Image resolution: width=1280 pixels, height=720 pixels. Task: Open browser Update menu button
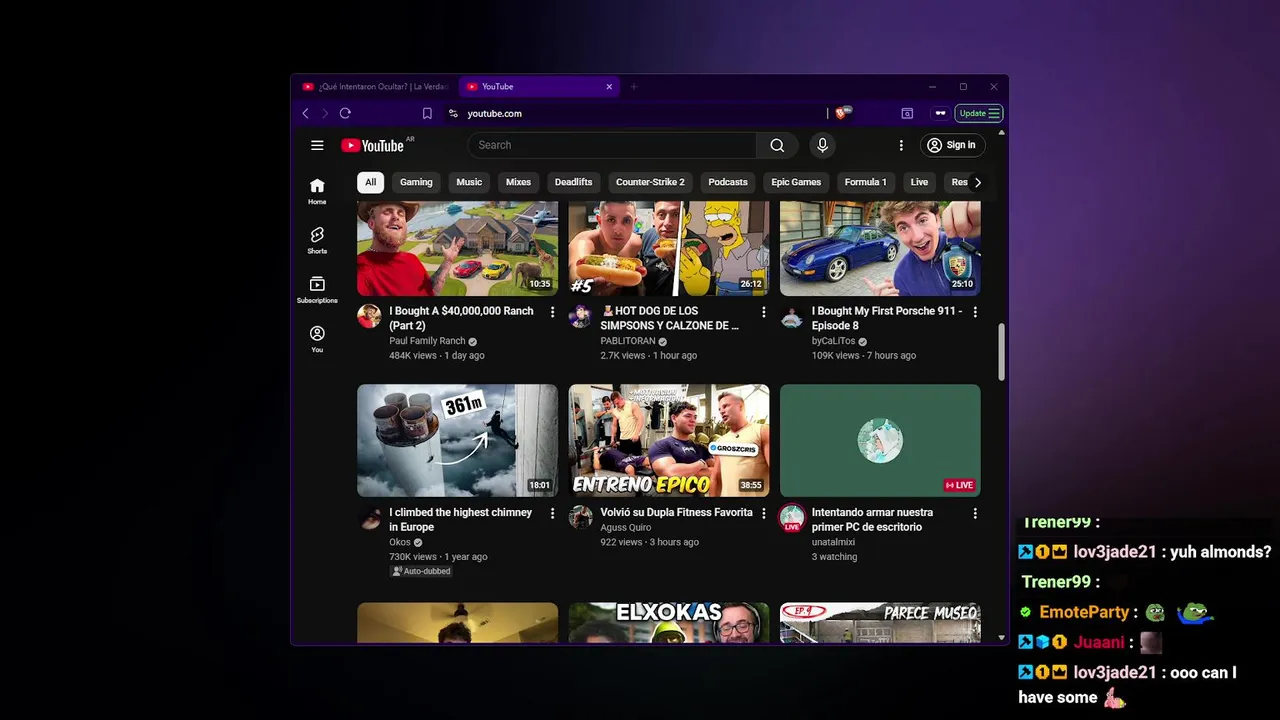(x=979, y=113)
